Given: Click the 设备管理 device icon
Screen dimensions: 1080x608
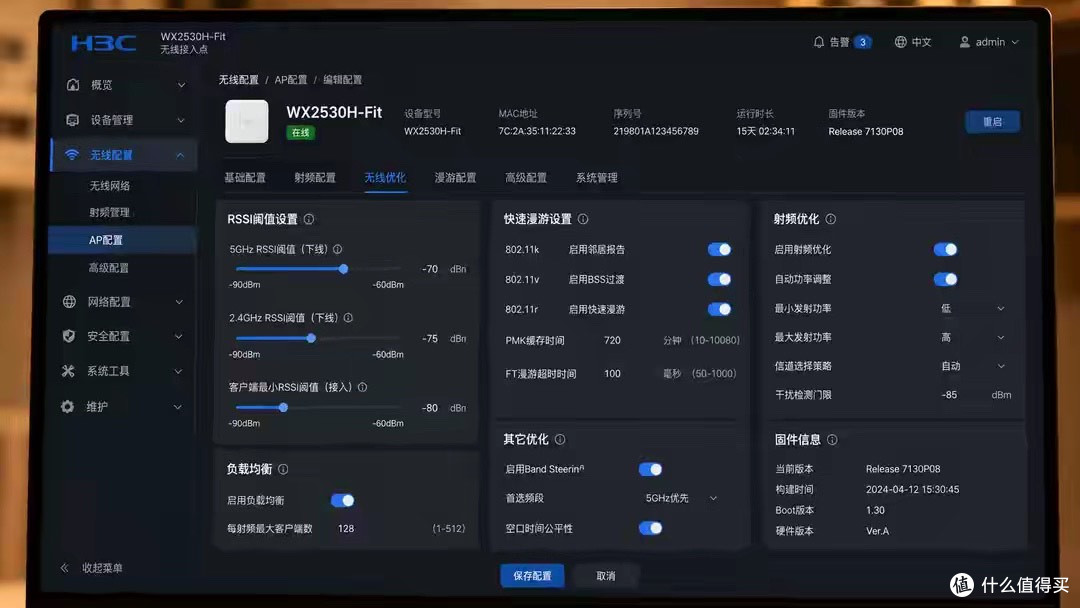Looking at the screenshot, I should click(72, 120).
